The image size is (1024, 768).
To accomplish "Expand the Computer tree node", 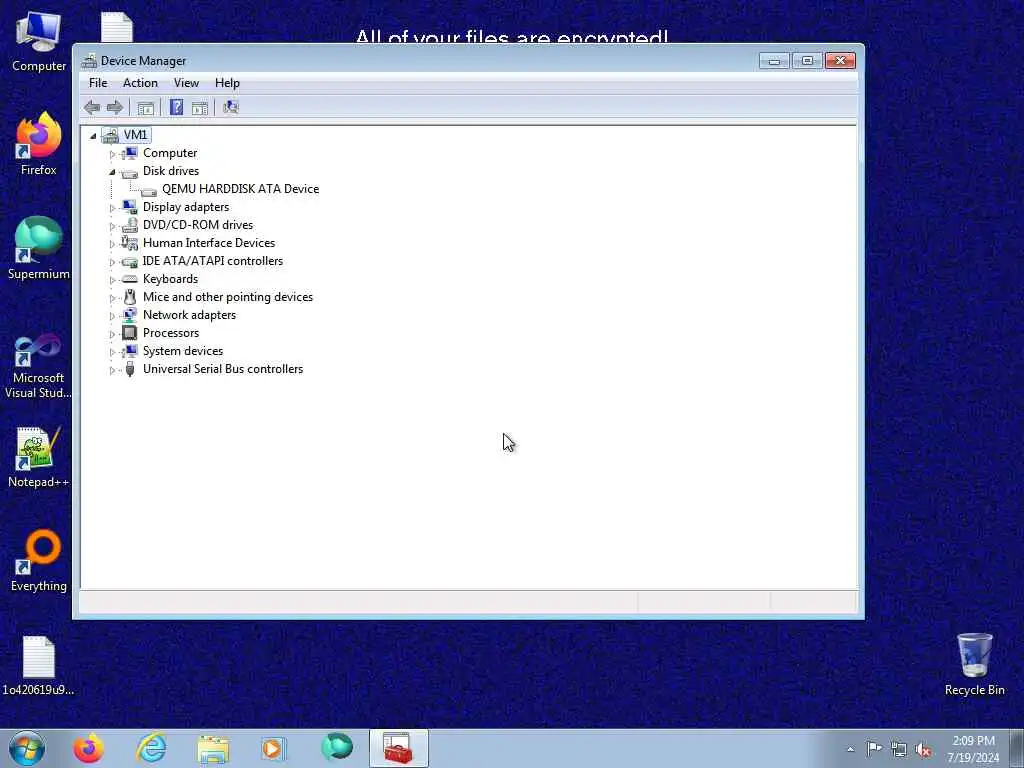I will pyautogui.click(x=112, y=154).
